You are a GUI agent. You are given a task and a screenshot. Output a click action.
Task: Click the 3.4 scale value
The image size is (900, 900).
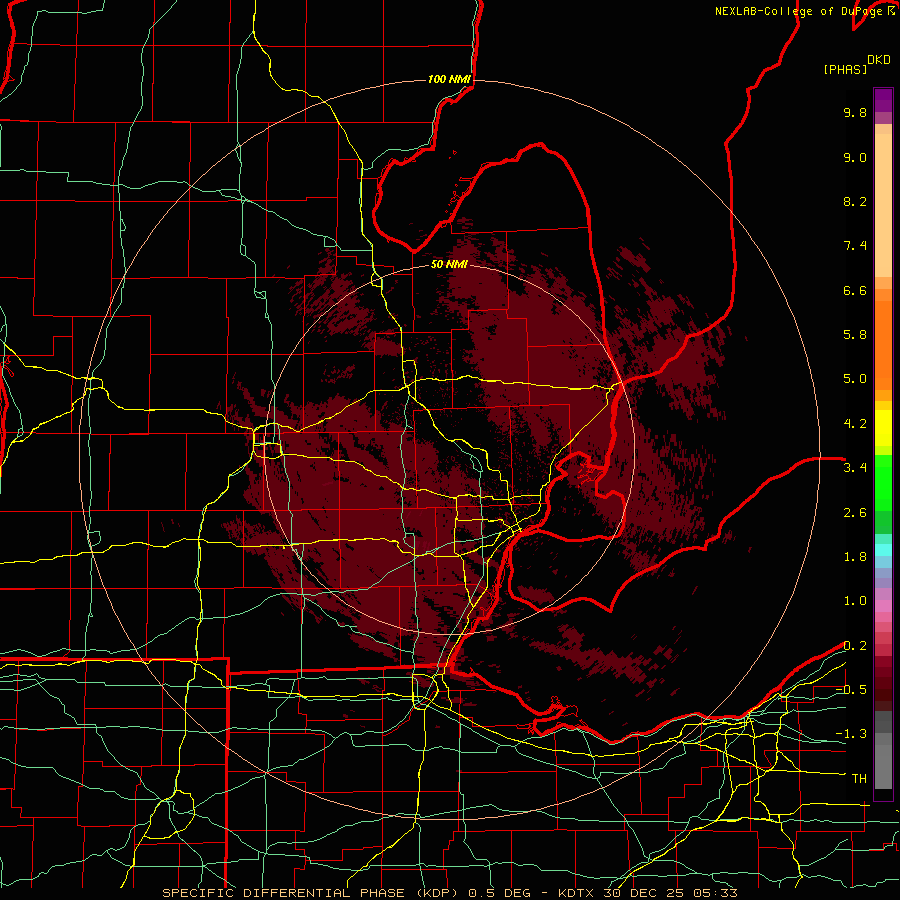[855, 468]
